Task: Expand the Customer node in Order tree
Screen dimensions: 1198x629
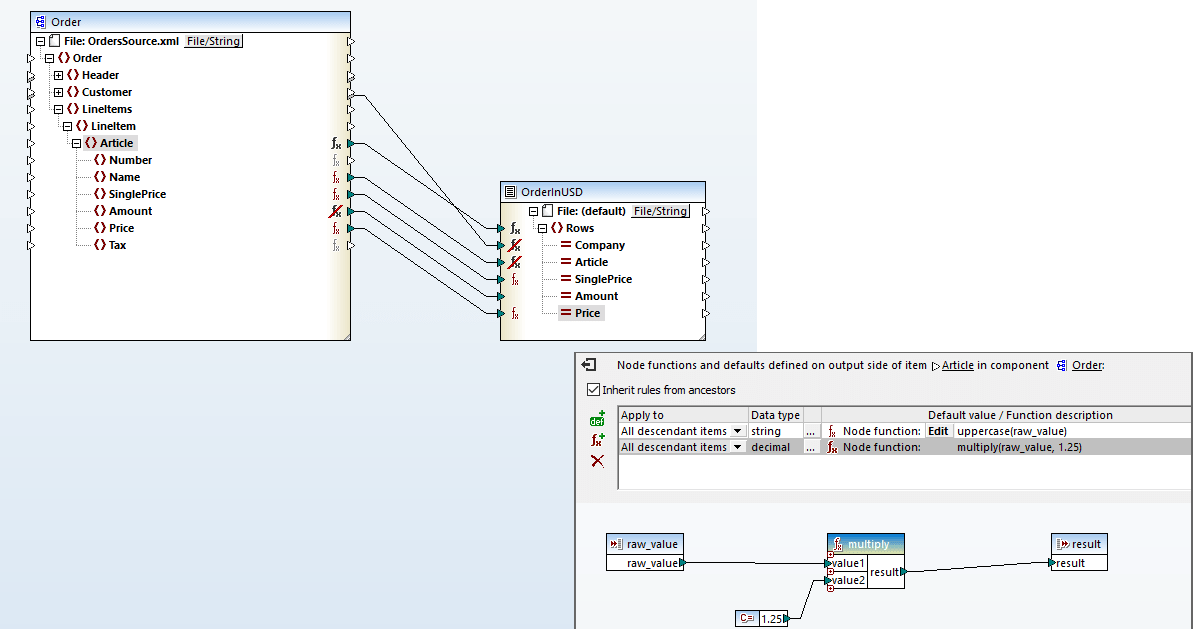Action: coord(58,92)
